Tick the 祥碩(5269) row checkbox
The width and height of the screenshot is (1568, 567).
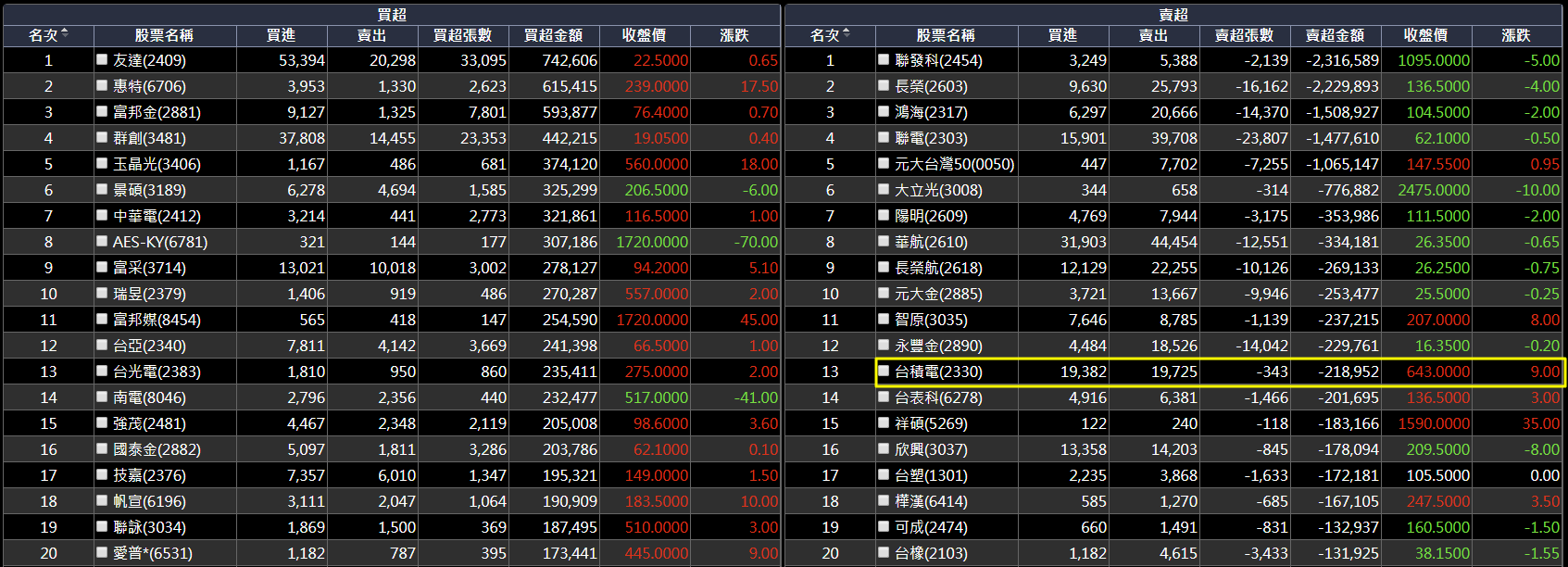click(x=884, y=422)
